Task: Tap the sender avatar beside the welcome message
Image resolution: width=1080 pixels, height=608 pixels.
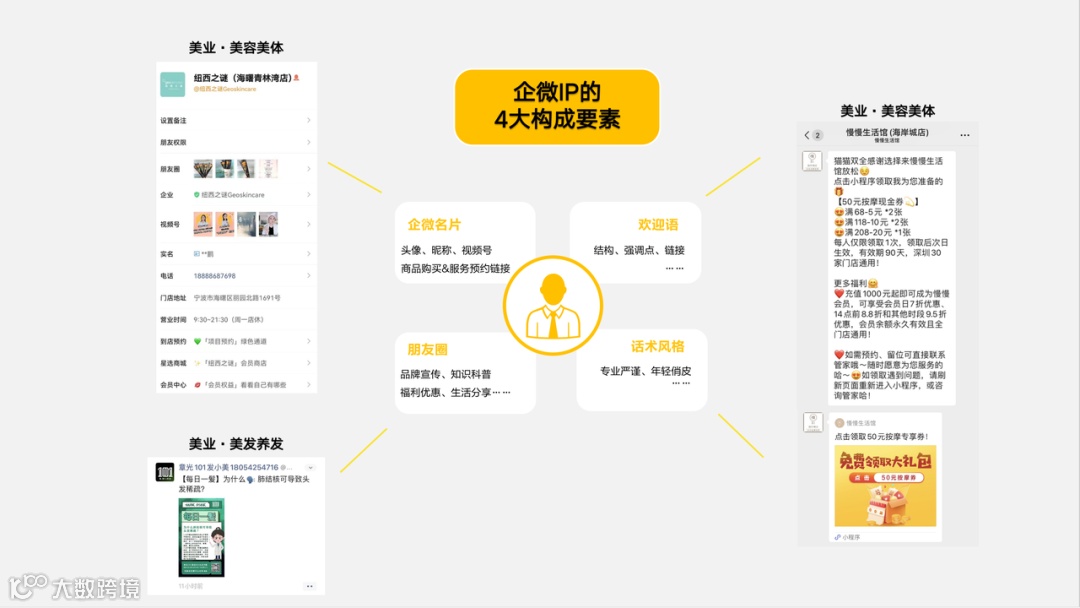Action: pyautogui.click(x=812, y=161)
